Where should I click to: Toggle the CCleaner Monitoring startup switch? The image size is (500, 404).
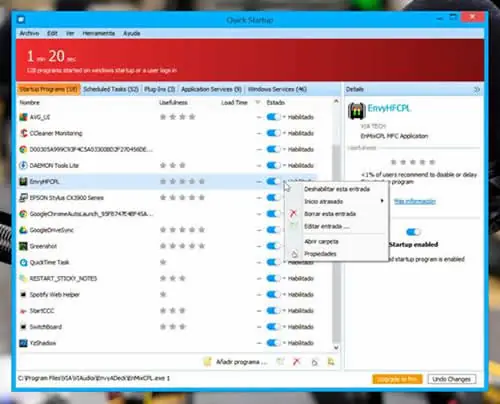273,133
